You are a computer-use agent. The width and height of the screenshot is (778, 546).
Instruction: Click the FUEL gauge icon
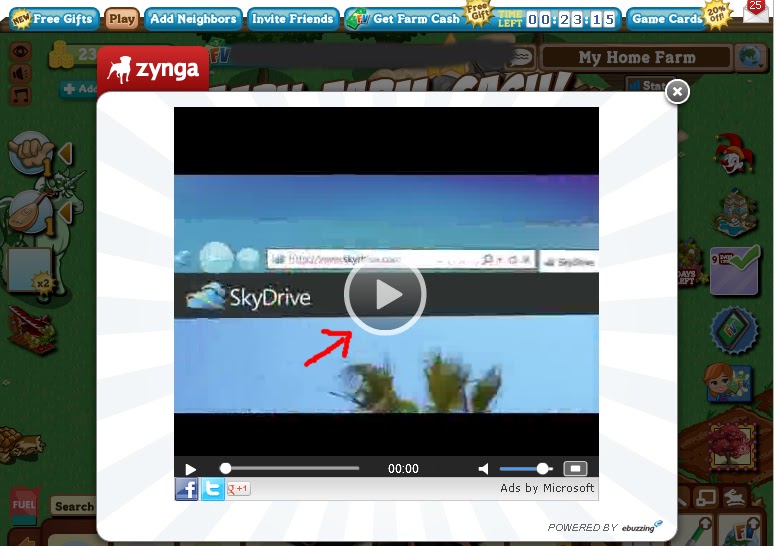tap(24, 505)
